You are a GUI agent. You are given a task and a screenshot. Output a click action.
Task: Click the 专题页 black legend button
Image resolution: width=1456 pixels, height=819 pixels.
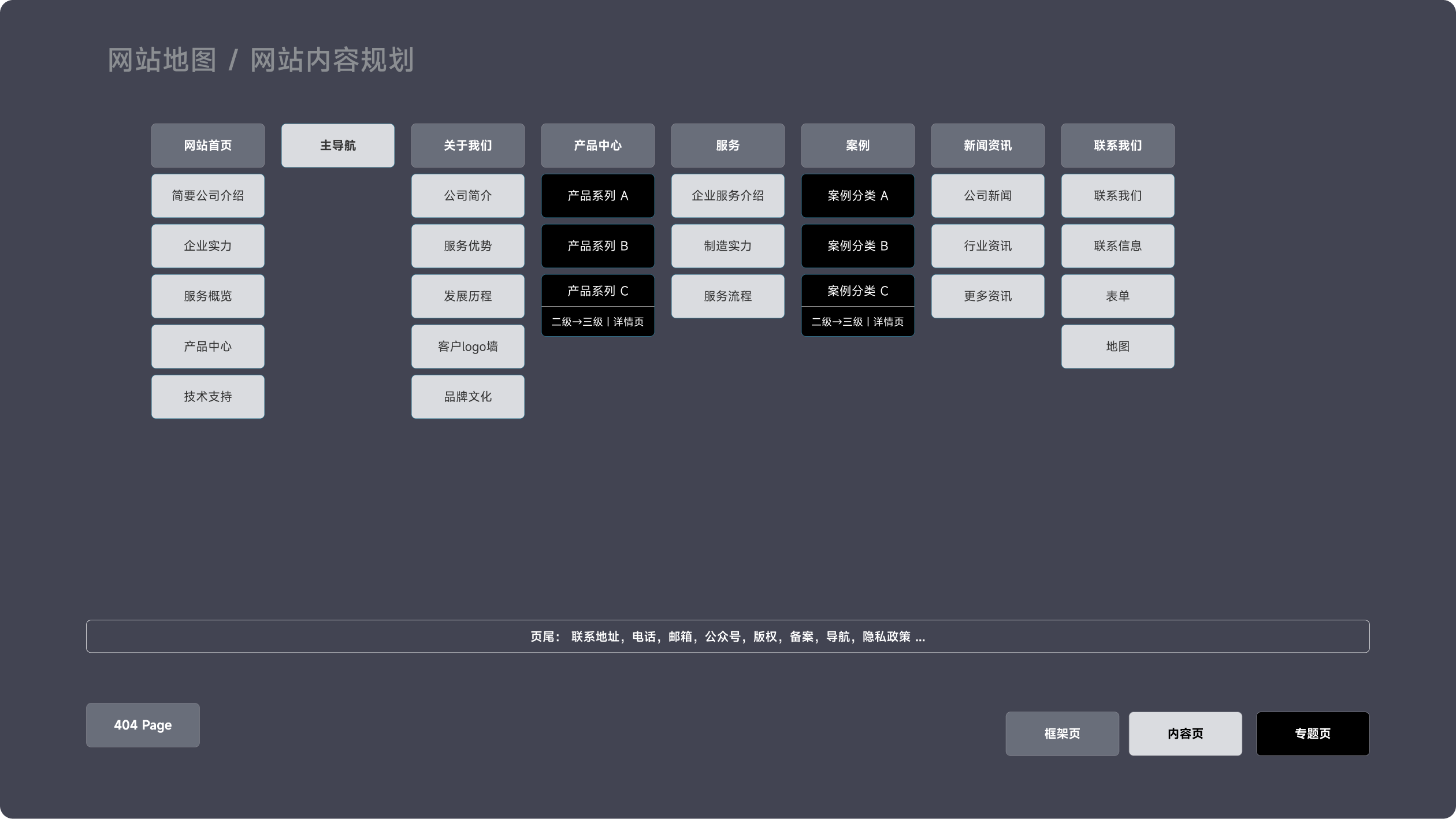pyautogui.click(x=1312, y=734)
